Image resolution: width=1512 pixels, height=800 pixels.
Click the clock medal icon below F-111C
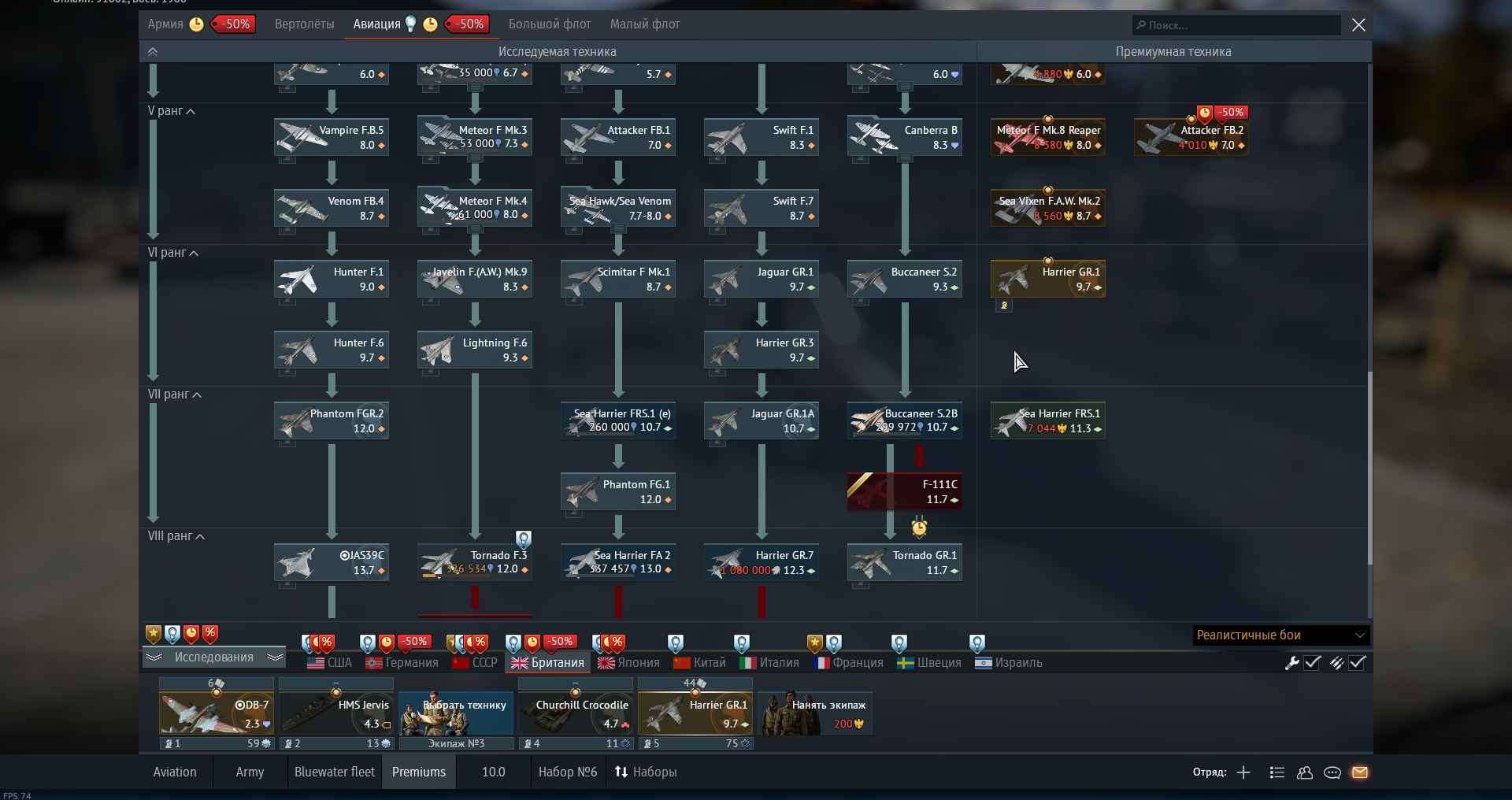coord(919,527)
